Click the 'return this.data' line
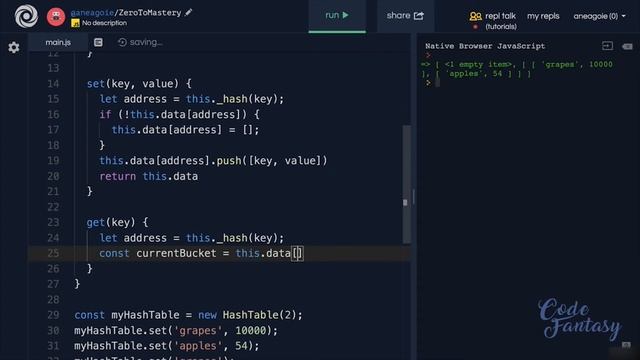Viewport: 640px width, 360px height. pyautogui.click(x=149, y=176)
